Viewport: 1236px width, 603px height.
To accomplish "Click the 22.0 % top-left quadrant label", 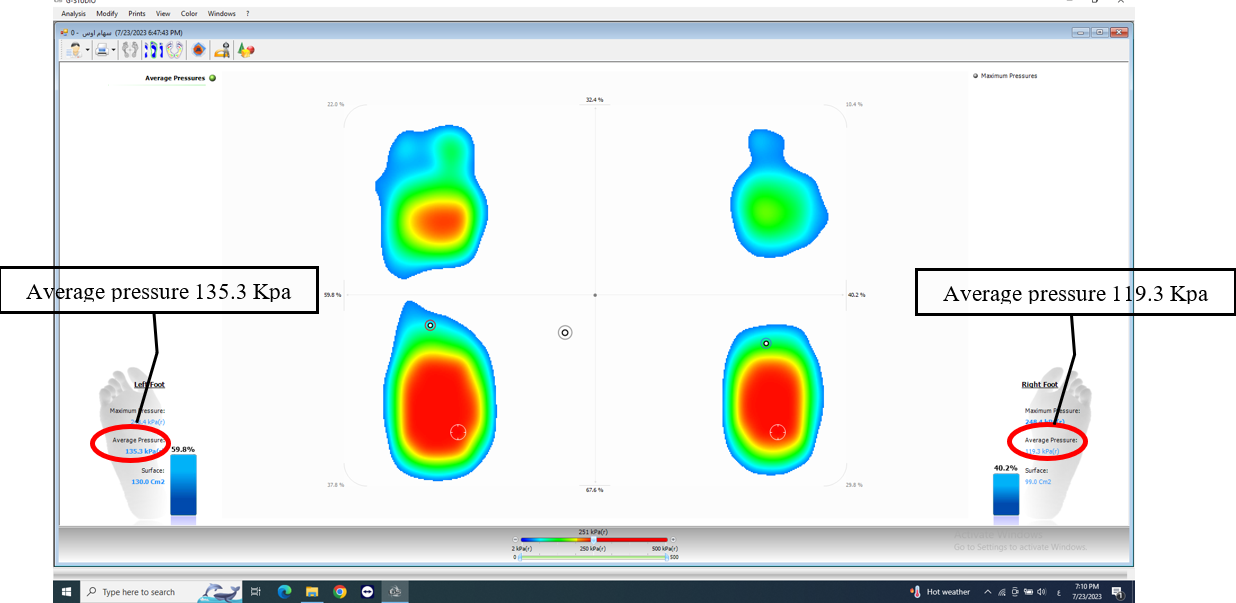I will point(335,104).
